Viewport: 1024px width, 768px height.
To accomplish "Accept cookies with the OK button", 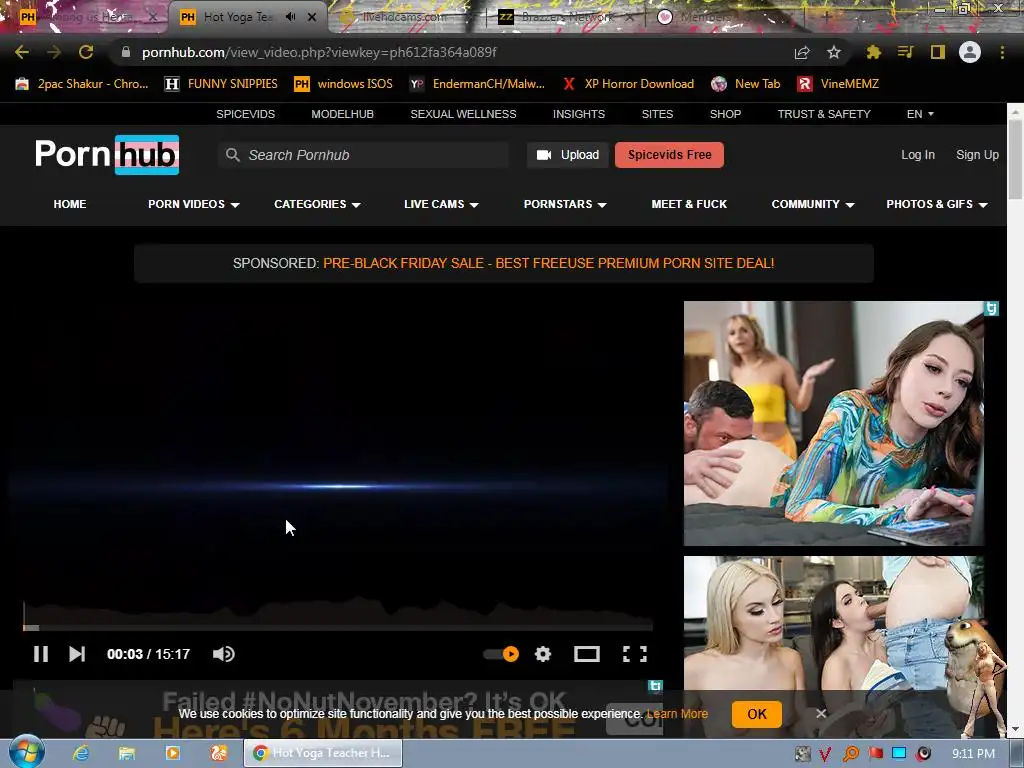I will 756,714.
